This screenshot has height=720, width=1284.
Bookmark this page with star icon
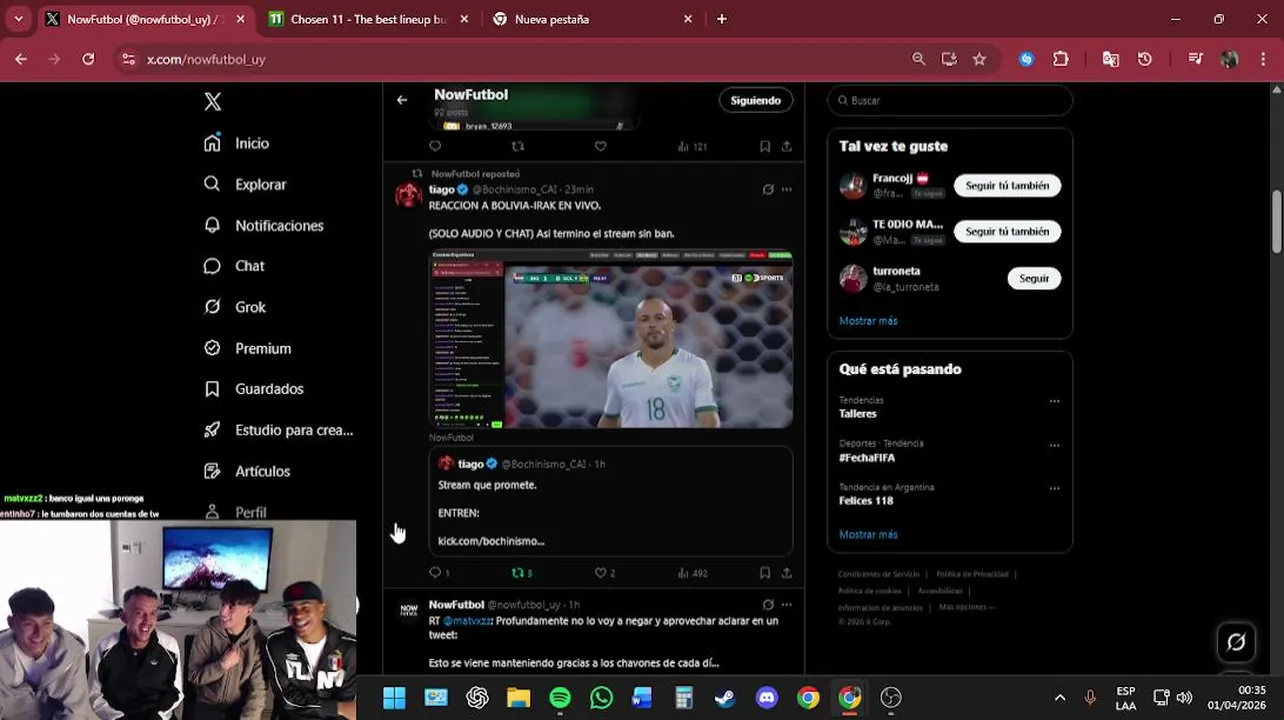pos(979,59)
